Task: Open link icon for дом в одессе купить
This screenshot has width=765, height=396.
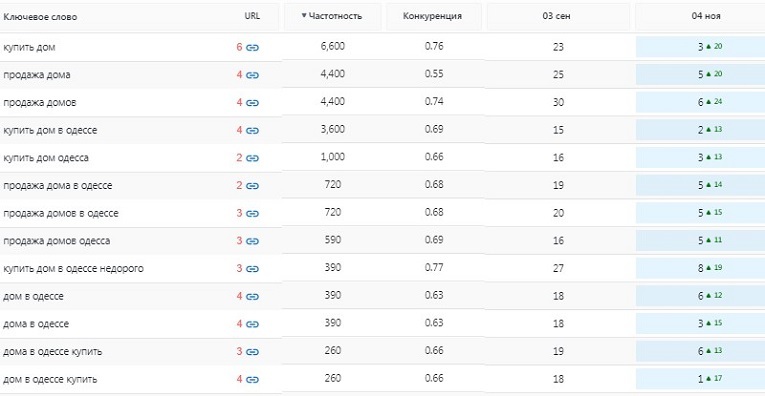Action: [252, 379]
